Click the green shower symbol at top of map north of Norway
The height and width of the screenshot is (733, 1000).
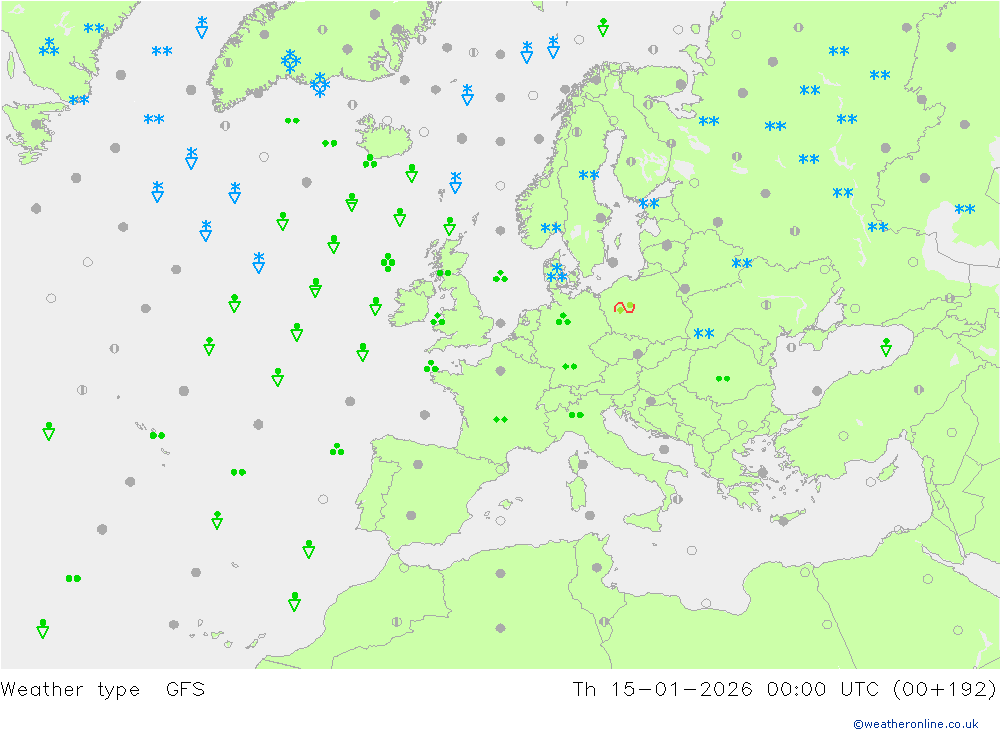pyautogui.click(x=603, y=27)
